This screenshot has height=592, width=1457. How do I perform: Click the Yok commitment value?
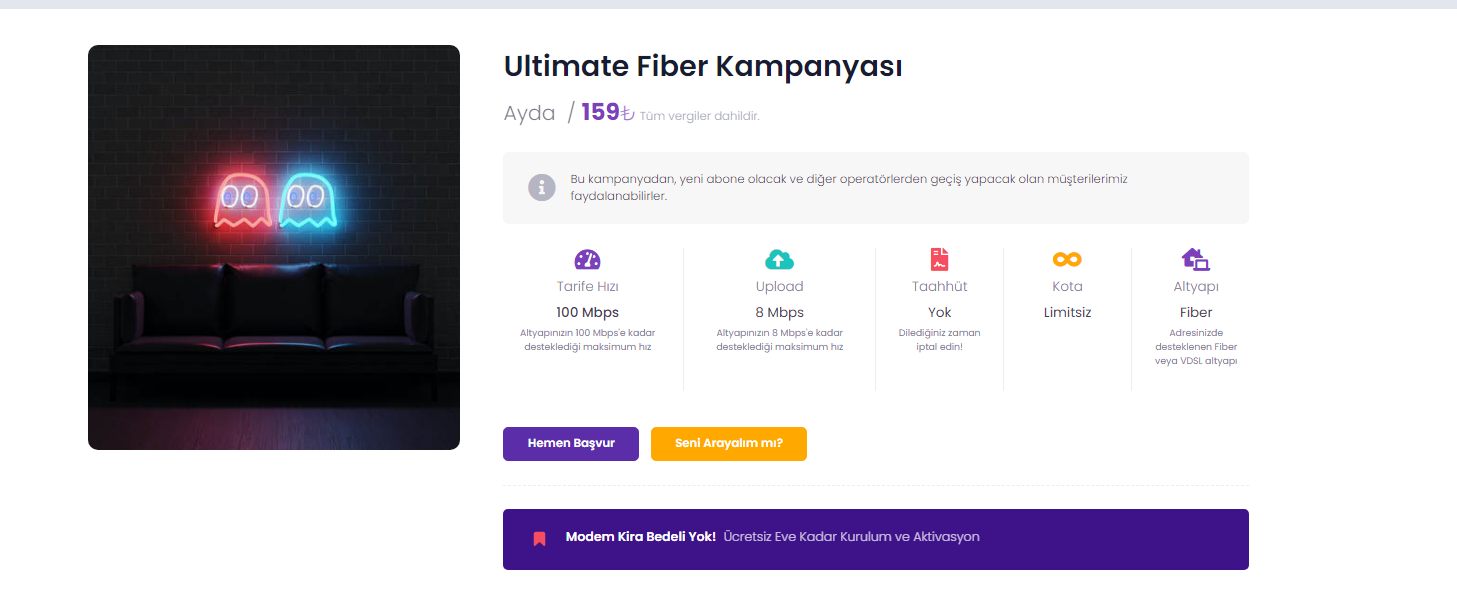[x=939, y=312]
